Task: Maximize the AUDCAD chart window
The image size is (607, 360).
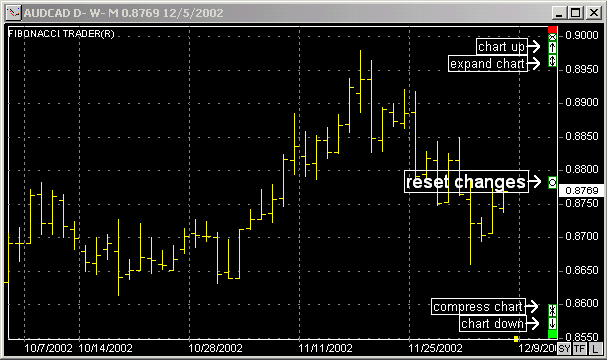Action: 576,13
